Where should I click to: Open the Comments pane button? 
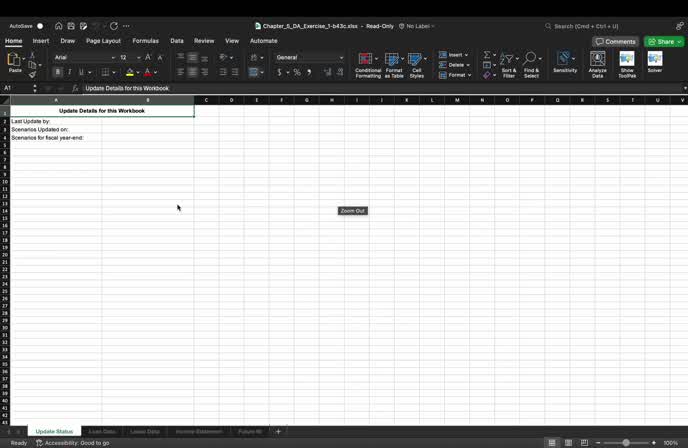pos(615,42)
